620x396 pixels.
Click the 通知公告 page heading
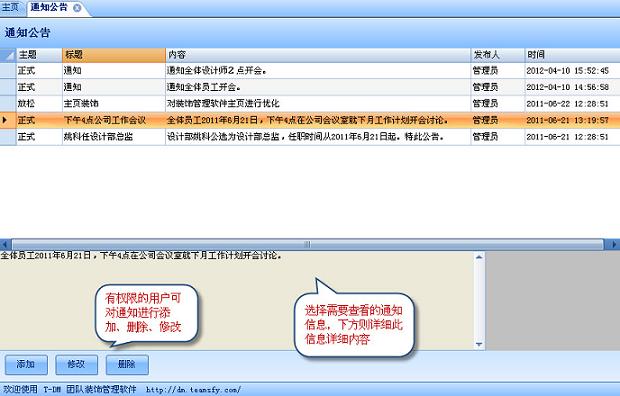[28, 33]
